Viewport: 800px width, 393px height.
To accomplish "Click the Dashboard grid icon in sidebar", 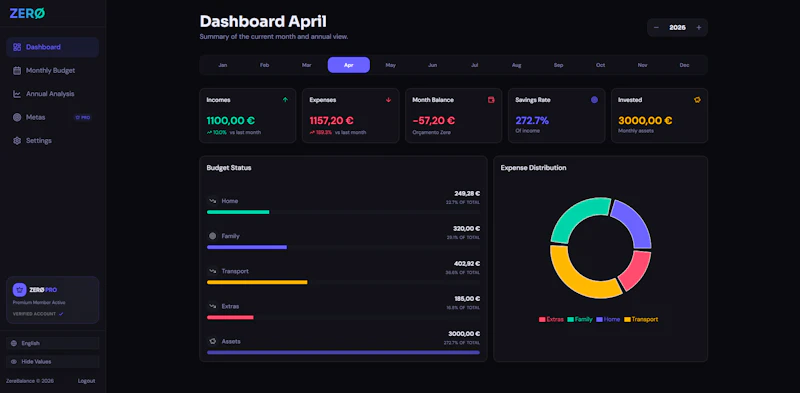I will pyautogui.click(x=17, y=47).
